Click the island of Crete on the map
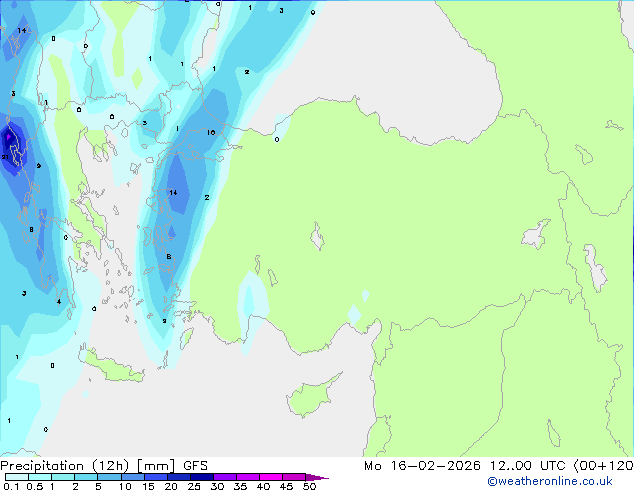This screenshot has width=634, height=490. click(x=112, y=367)
